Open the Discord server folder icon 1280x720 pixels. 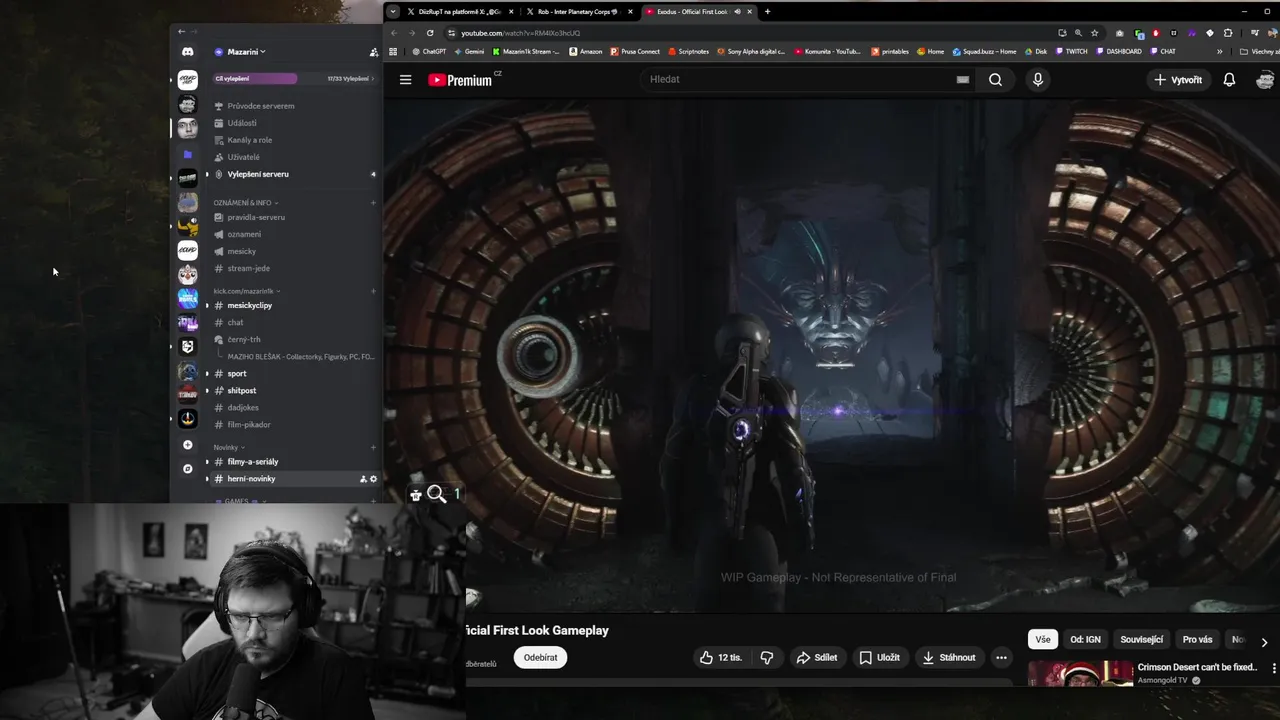click(187, 154)
